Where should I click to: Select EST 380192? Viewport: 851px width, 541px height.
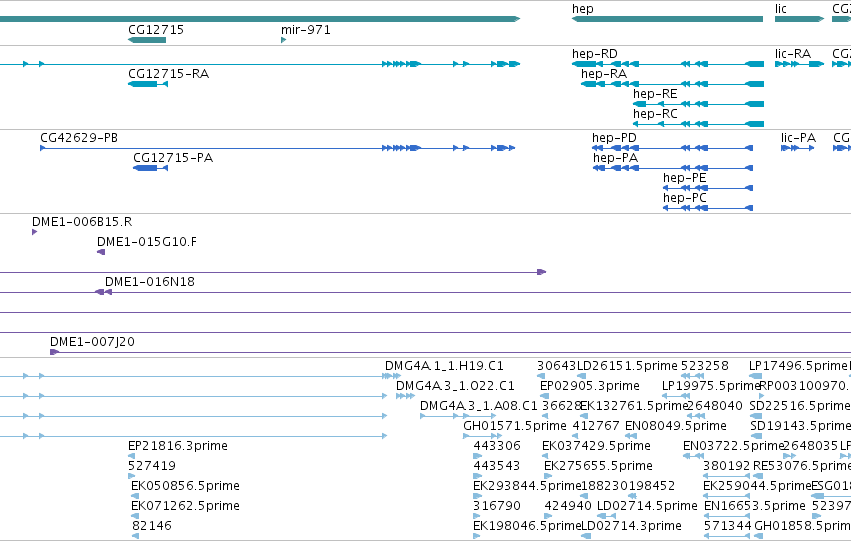726,466
